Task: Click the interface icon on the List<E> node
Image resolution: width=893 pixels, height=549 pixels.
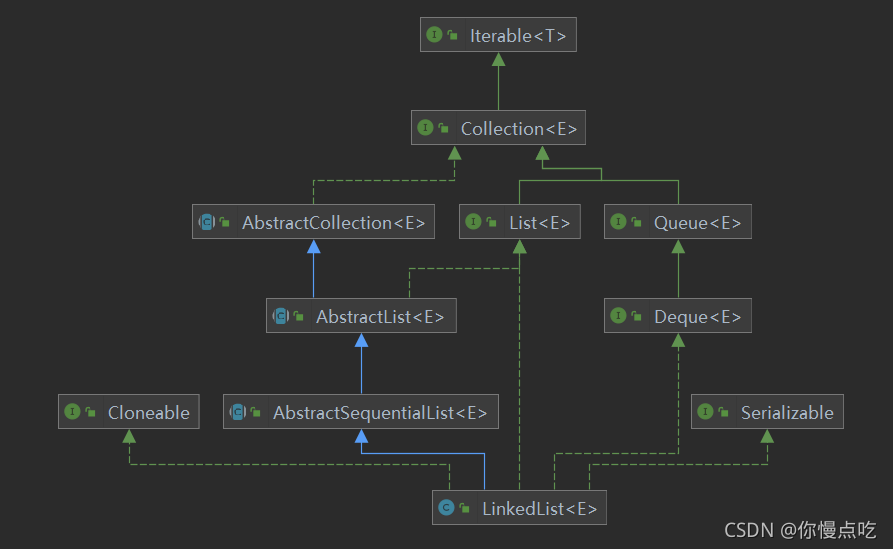Action: (x=473, y=222)
